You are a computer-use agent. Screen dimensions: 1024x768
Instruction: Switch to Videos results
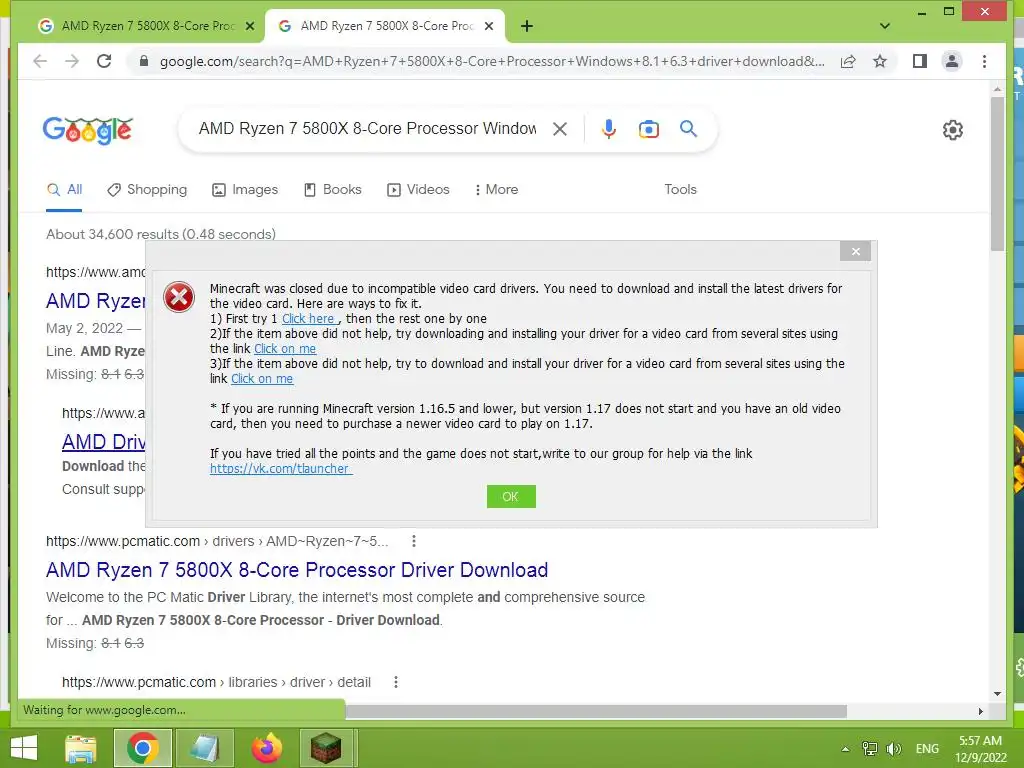click(x=418, y=189)
